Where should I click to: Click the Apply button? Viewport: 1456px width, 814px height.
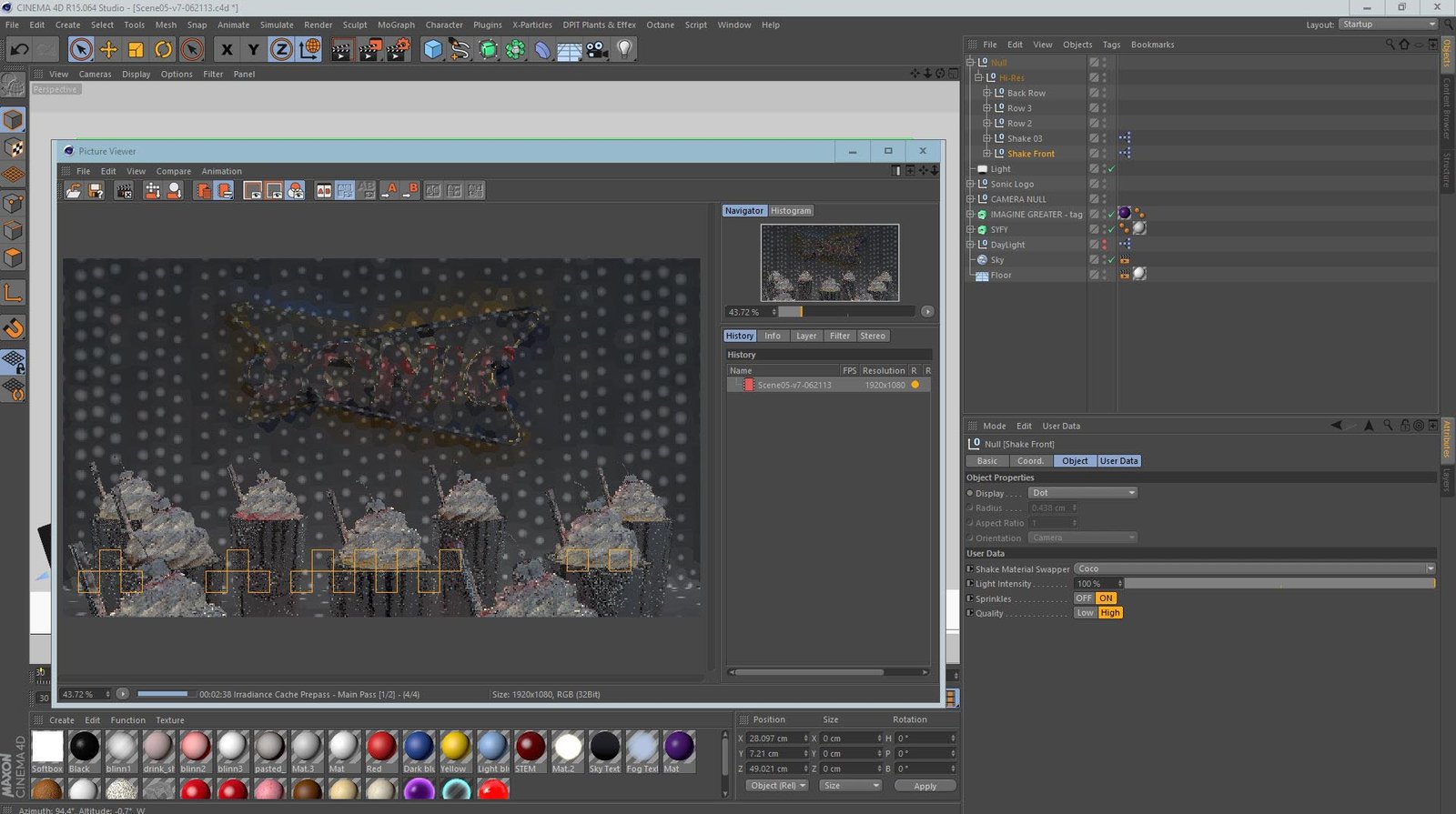[x=925, y=786]
